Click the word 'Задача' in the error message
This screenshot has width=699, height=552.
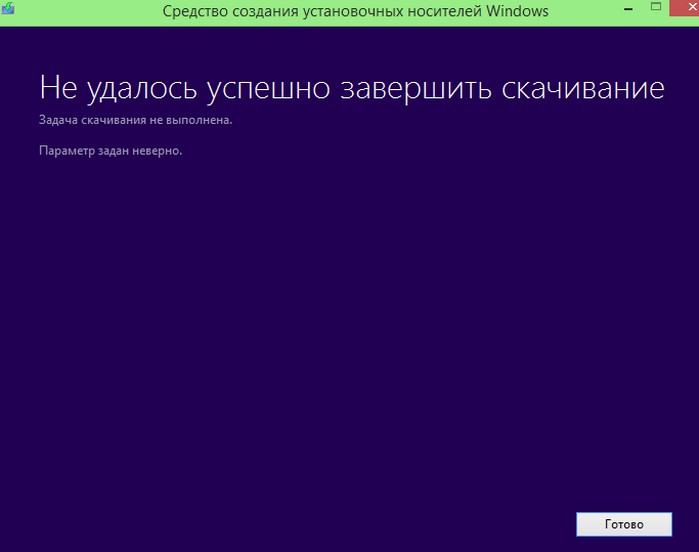(x=58, y=120)
